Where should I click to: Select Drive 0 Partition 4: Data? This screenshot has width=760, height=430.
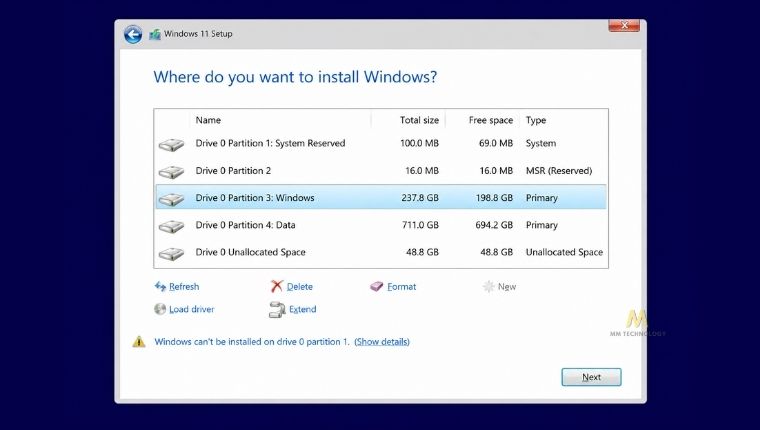click(x=381, y=225)
